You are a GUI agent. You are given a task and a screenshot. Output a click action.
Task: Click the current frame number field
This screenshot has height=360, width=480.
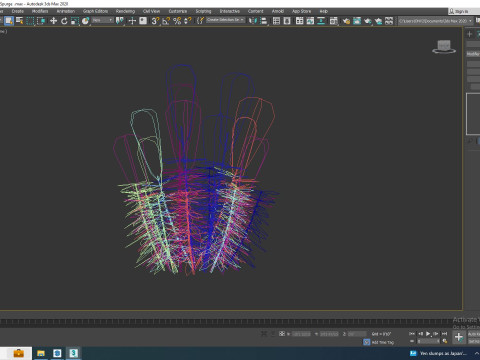pos(429,341)
